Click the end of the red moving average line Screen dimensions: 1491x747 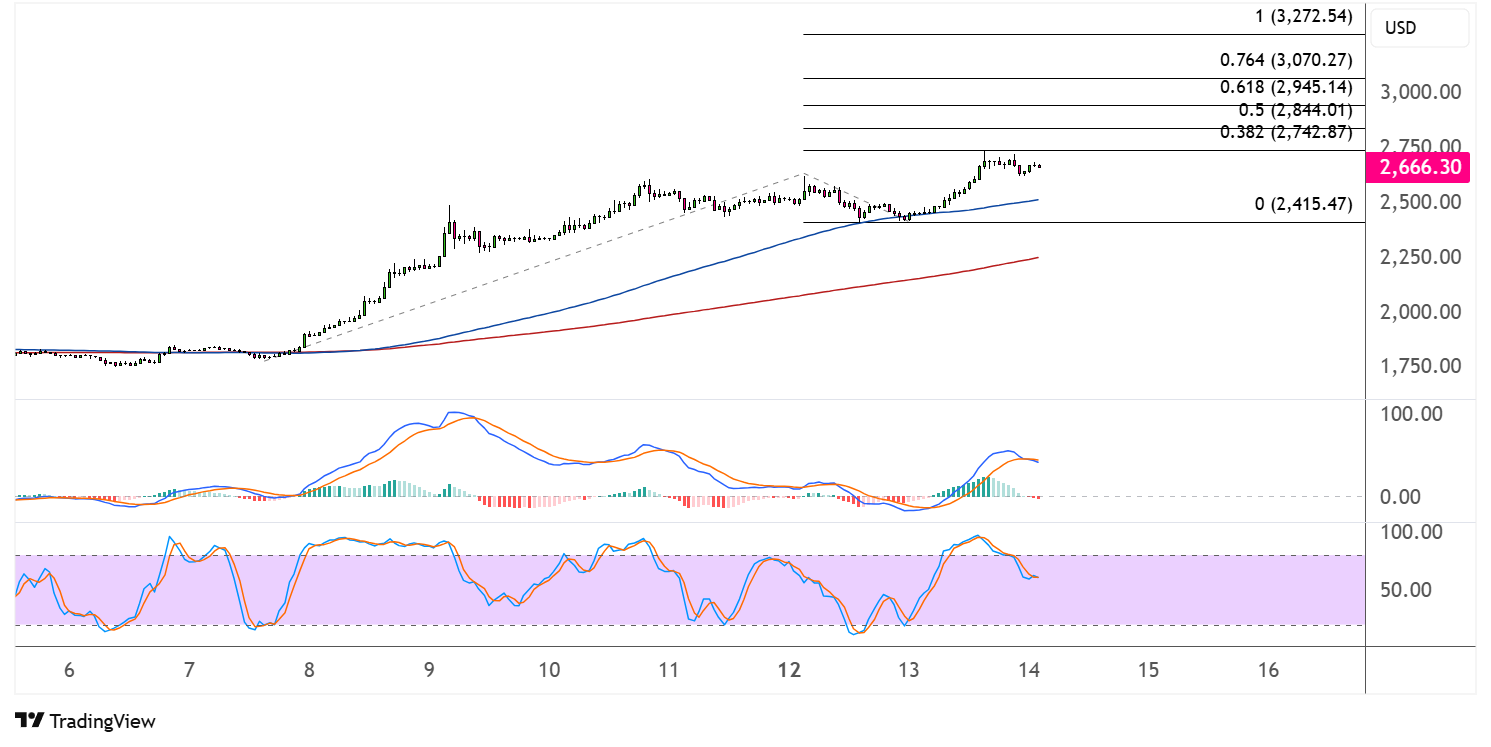pyautogui.click(x=1036, y=258)
